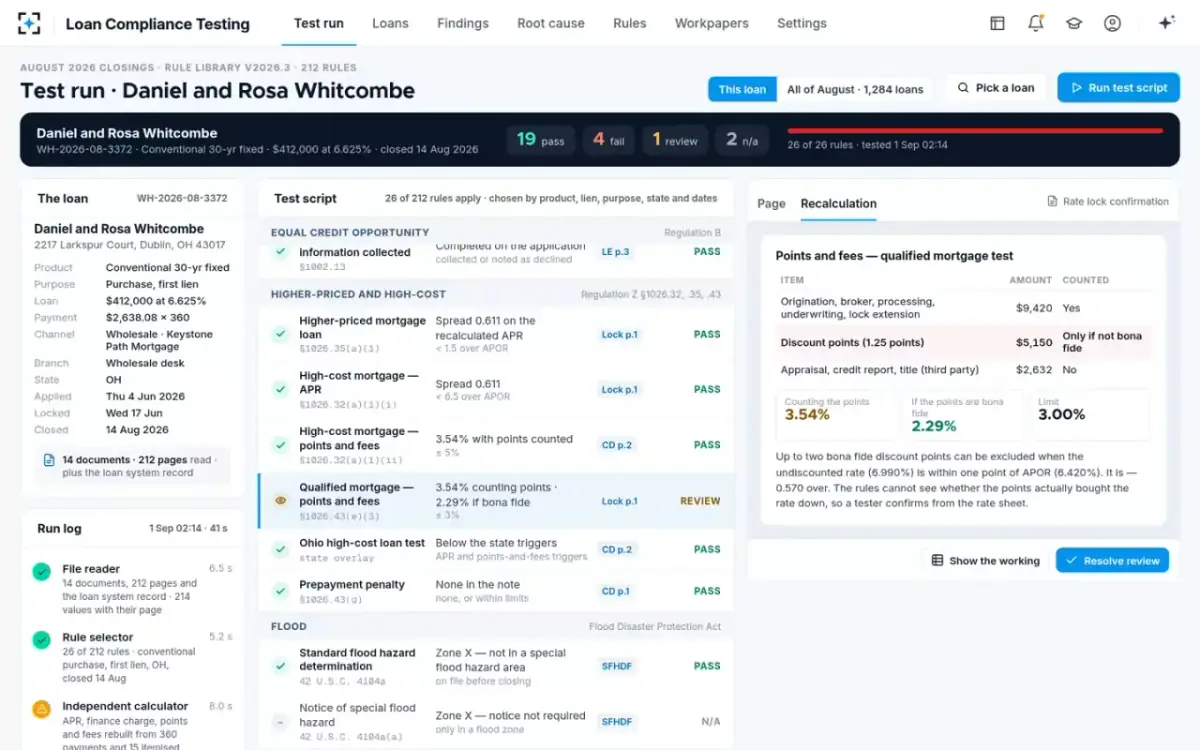Click the Independent calculator warning icon
Screen dimensions: 1200x750
click(41, 709)
